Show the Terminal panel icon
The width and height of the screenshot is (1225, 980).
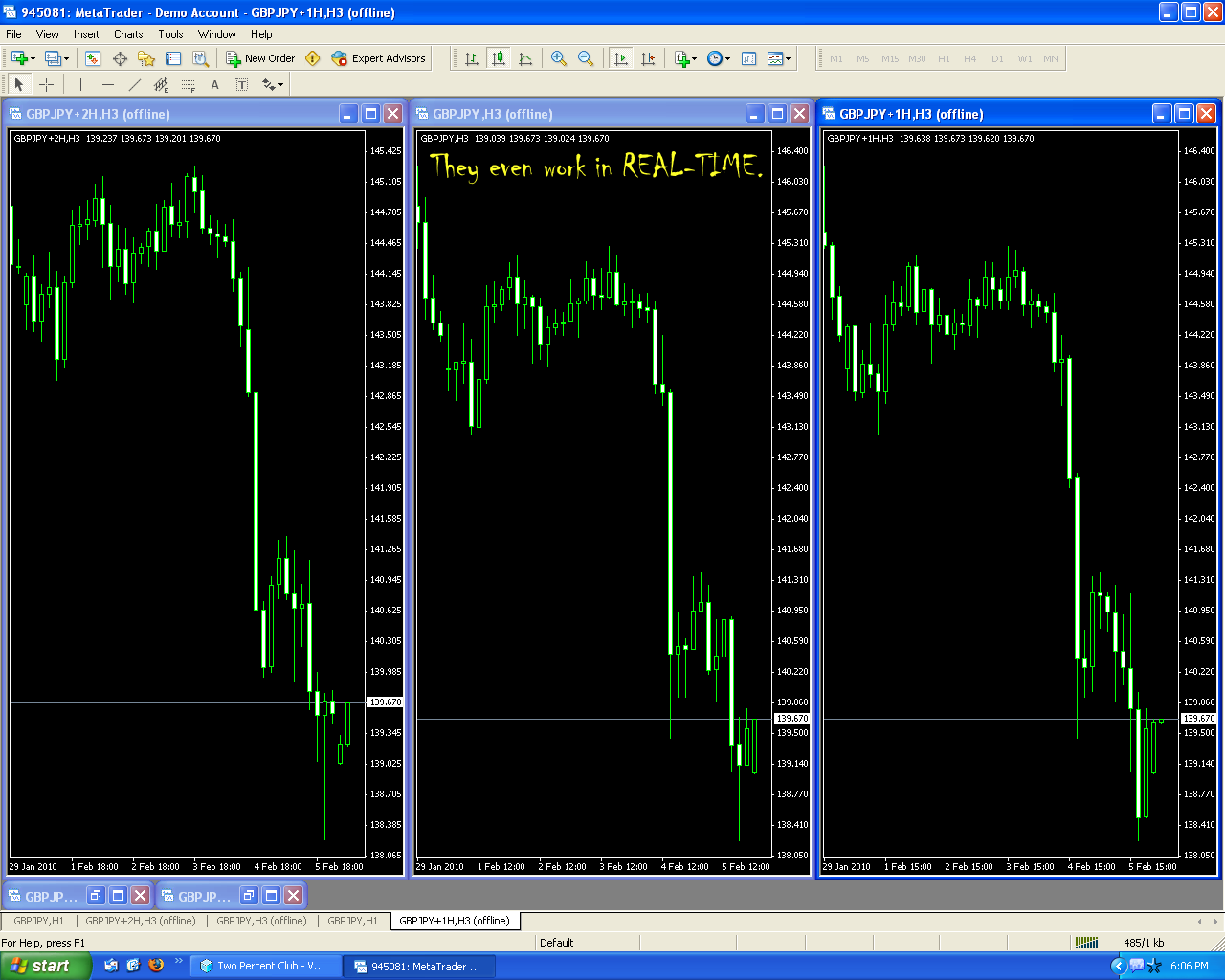(173, 58)
